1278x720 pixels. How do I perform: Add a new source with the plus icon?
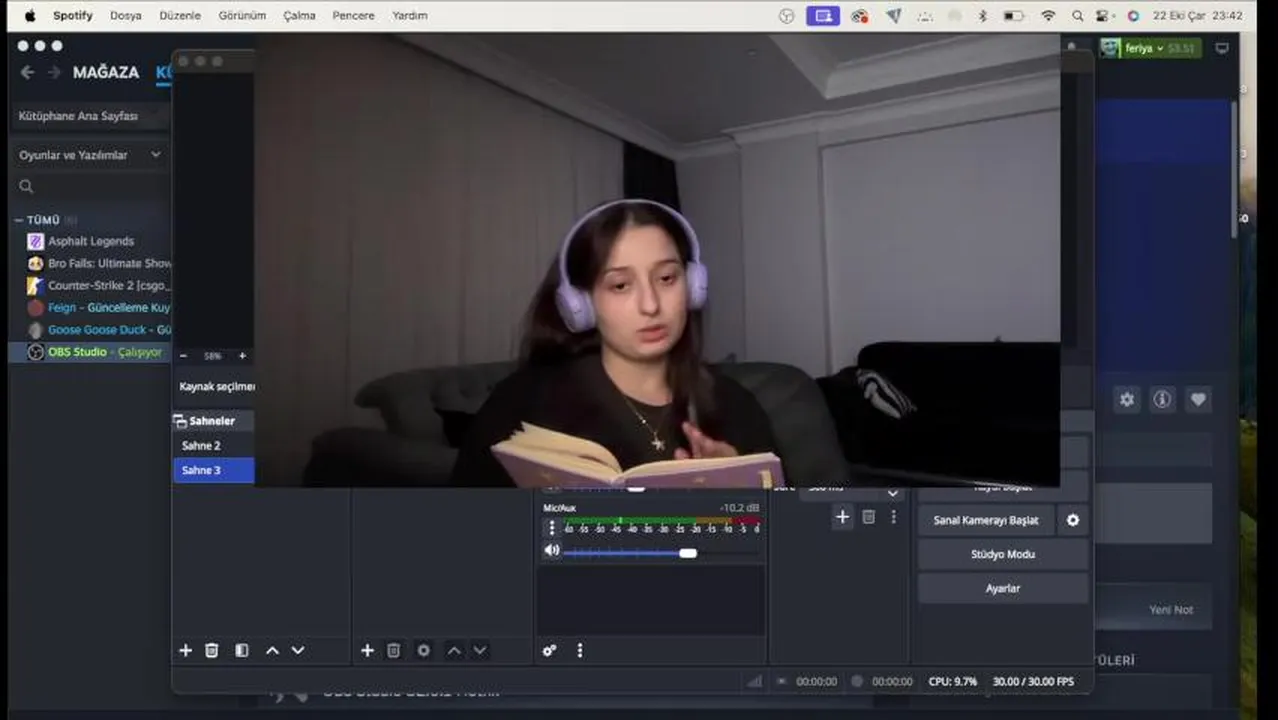(367, 650)
